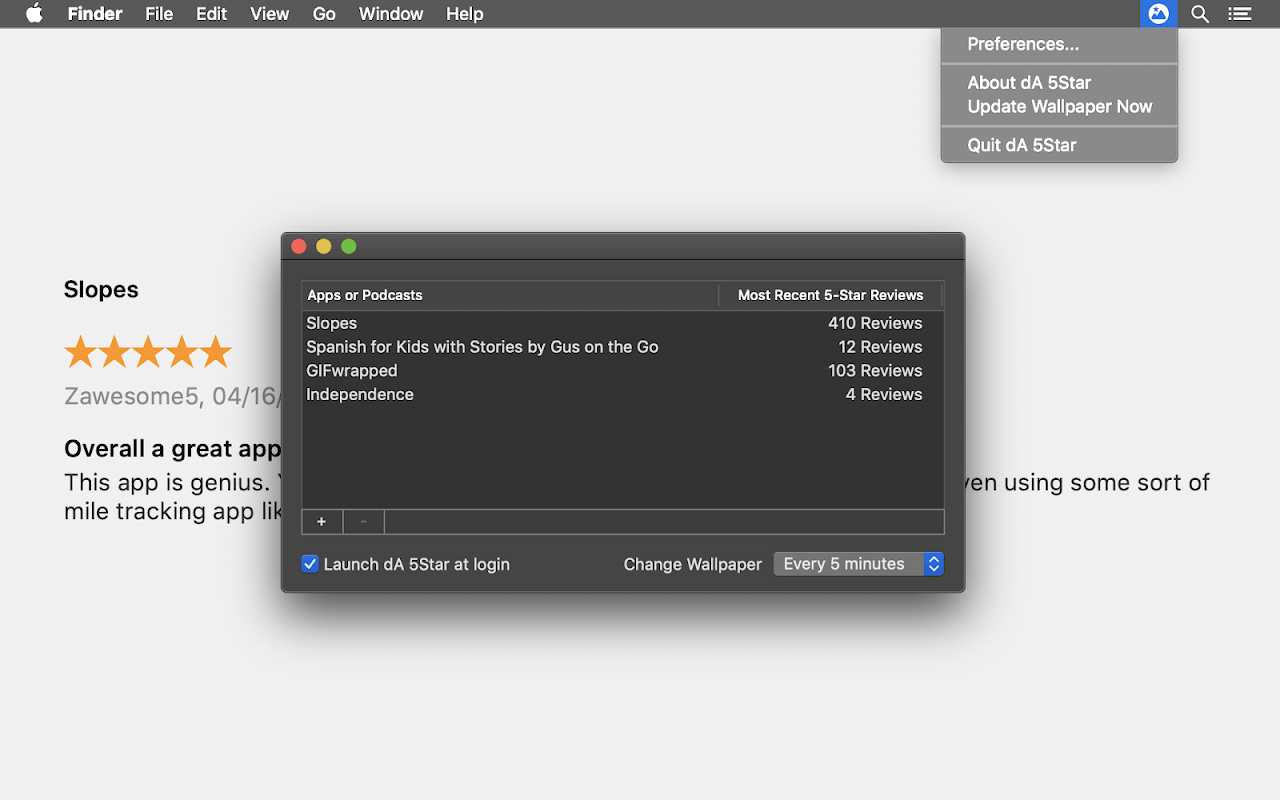Select About dA 5Star menu entry
The width and height of the screenshot is (1280, 800).
[1059, 83]
